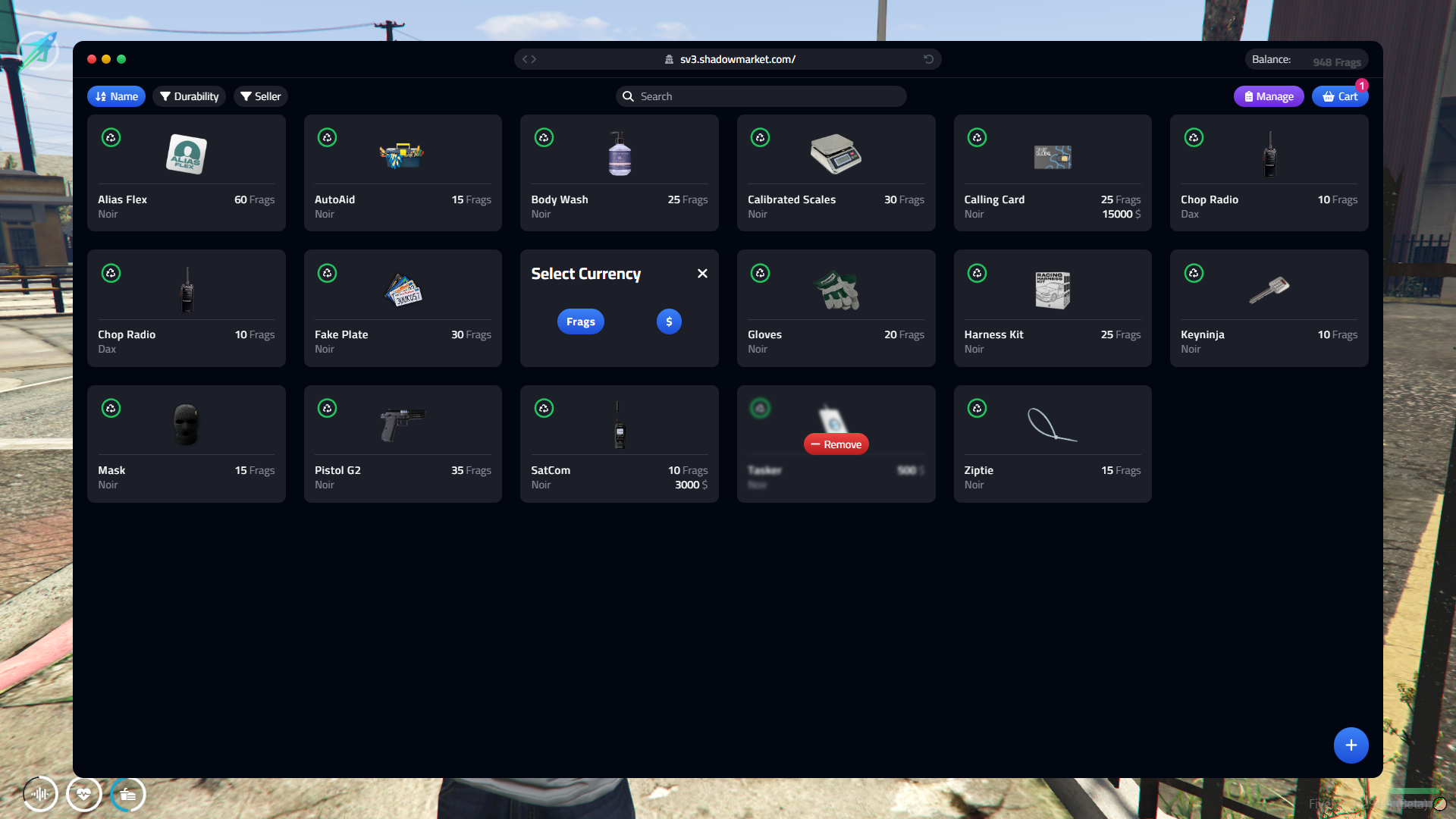This screenshot has width=1456, height=819.
Task: Click the rocket logo icon
Action: point(38,51)
